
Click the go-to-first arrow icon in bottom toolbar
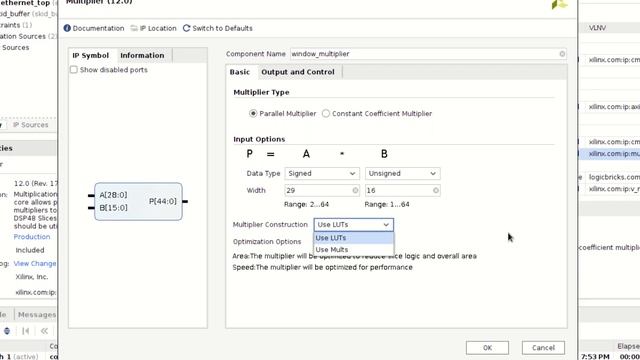tap(26, 331)
